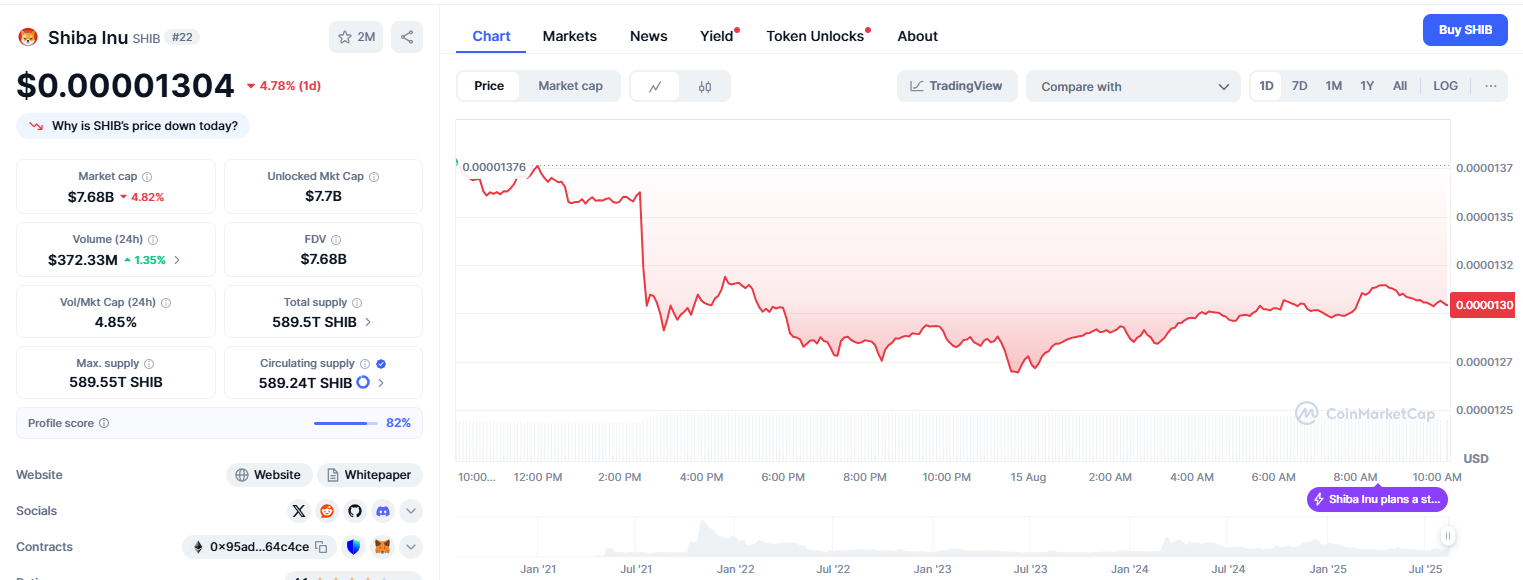Open the Compare with dropdown
This screenshot has height=580, width=1523.
(1132, 86)
